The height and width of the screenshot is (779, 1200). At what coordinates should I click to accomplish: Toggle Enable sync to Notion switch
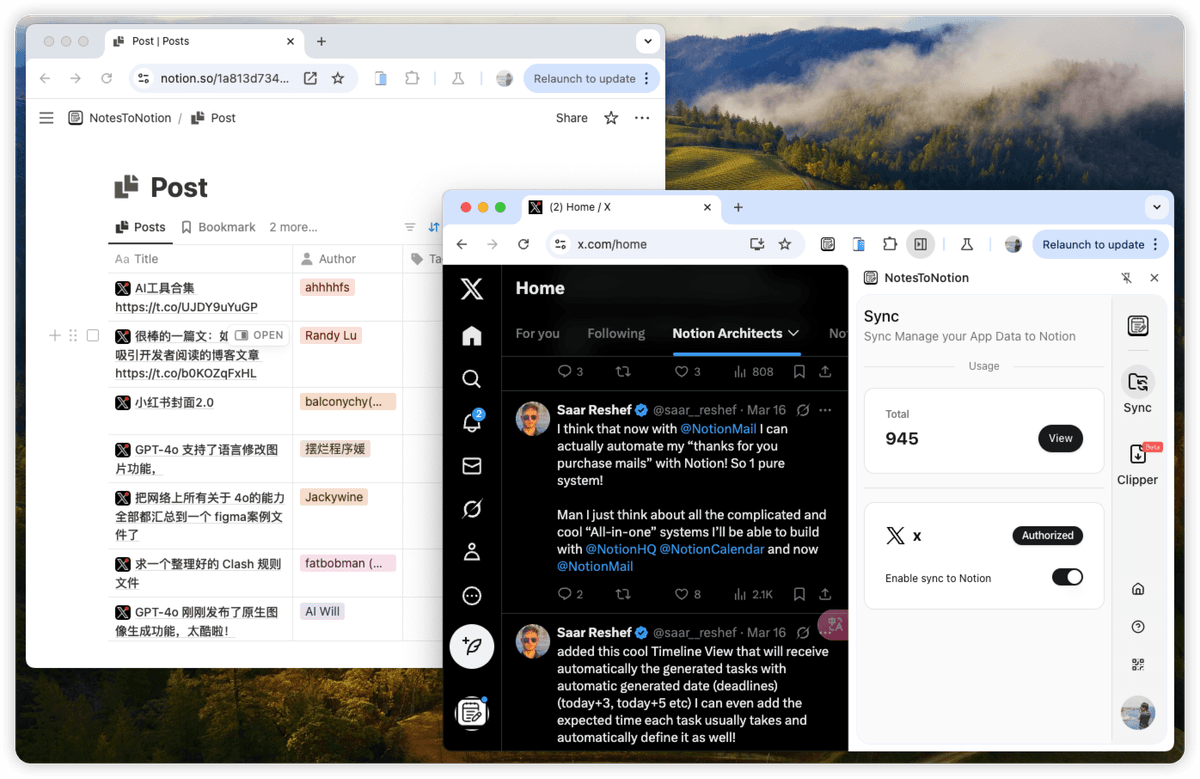point(1067,577)
